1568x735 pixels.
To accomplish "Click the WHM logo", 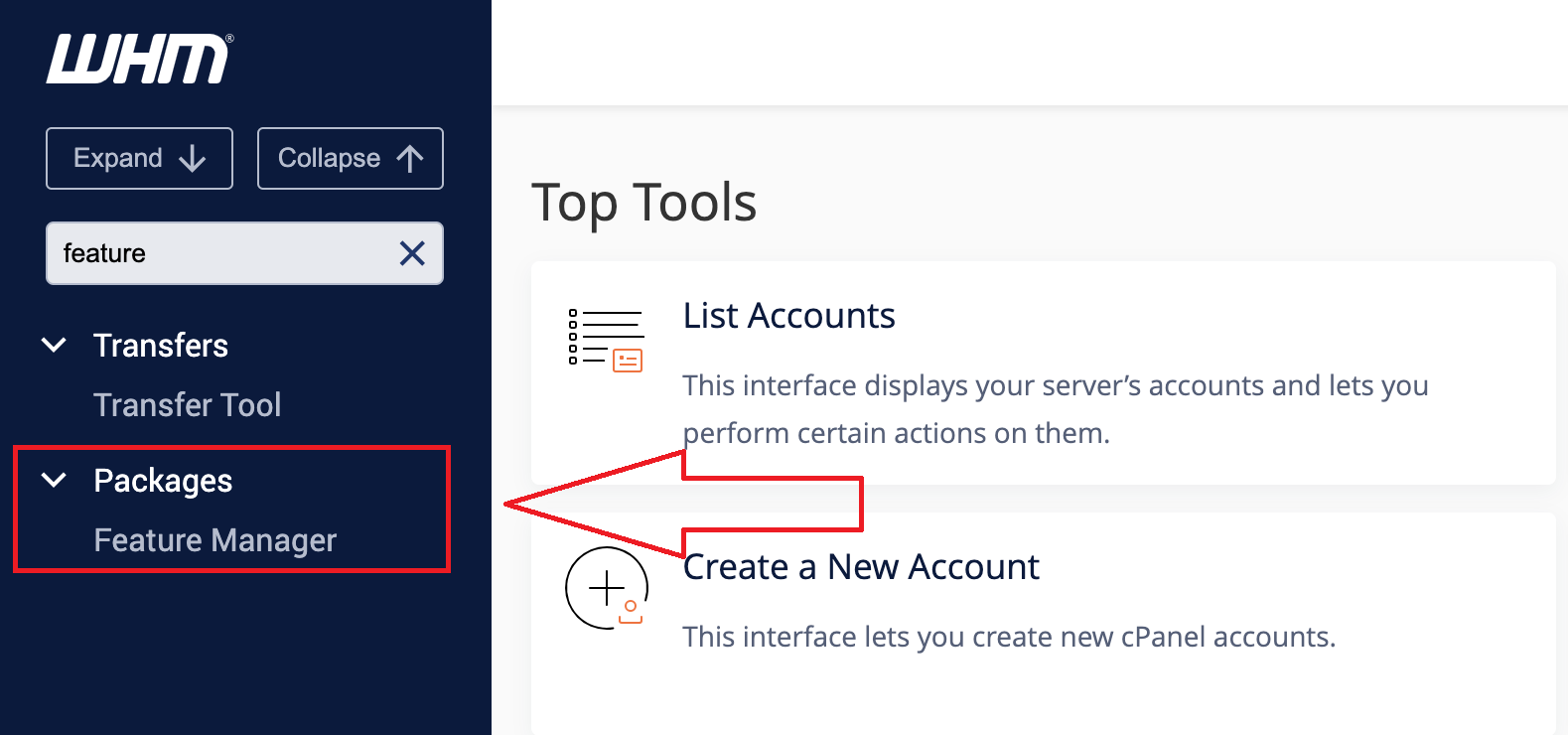I will (139, 59).
